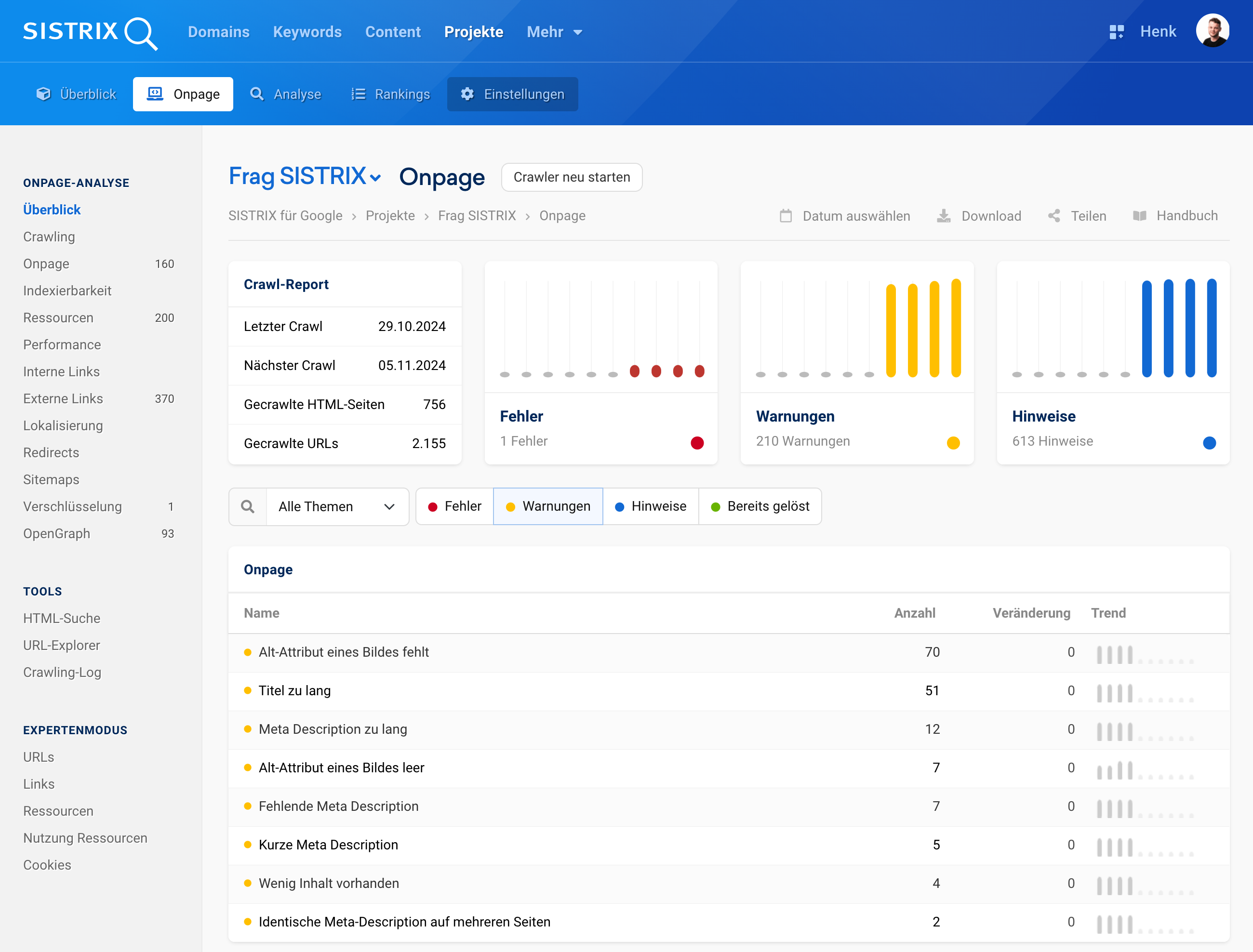Open Nutzung Ressourcen in Expertenmodus
Viewport: 1253px width, 952px height.
(85, 838)
